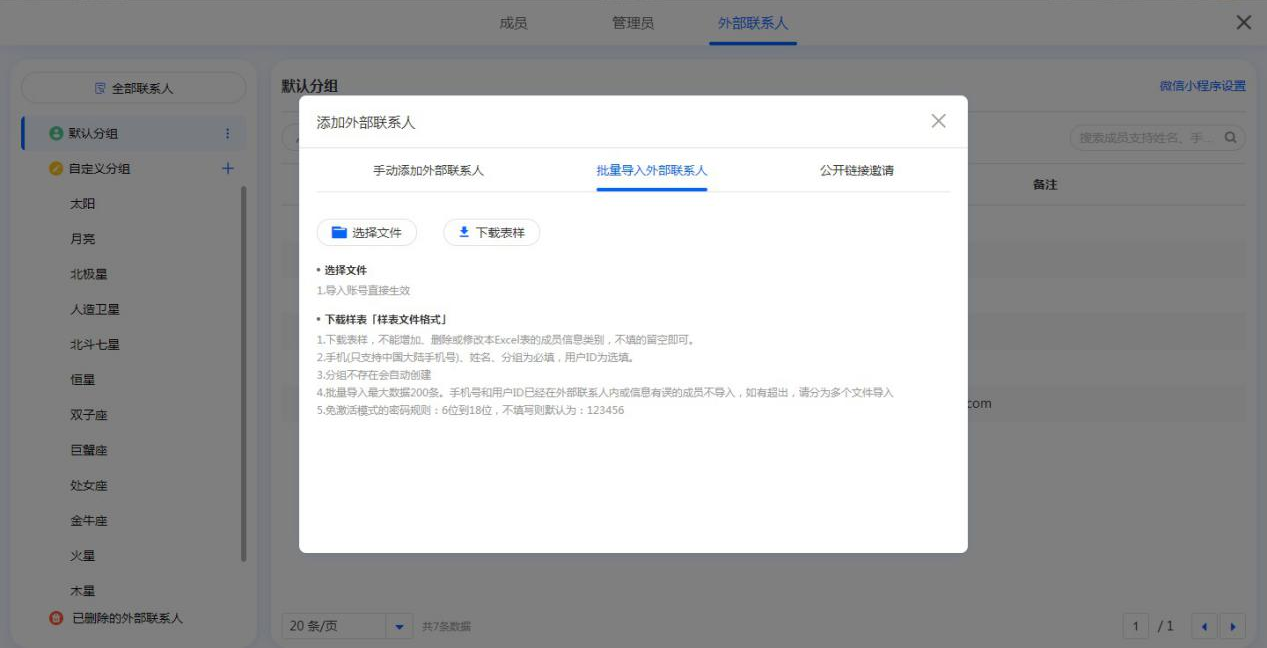Select the 批量导入外部联系人 tab
Viewport: 1267px width, 648px height.
(651, 171)
